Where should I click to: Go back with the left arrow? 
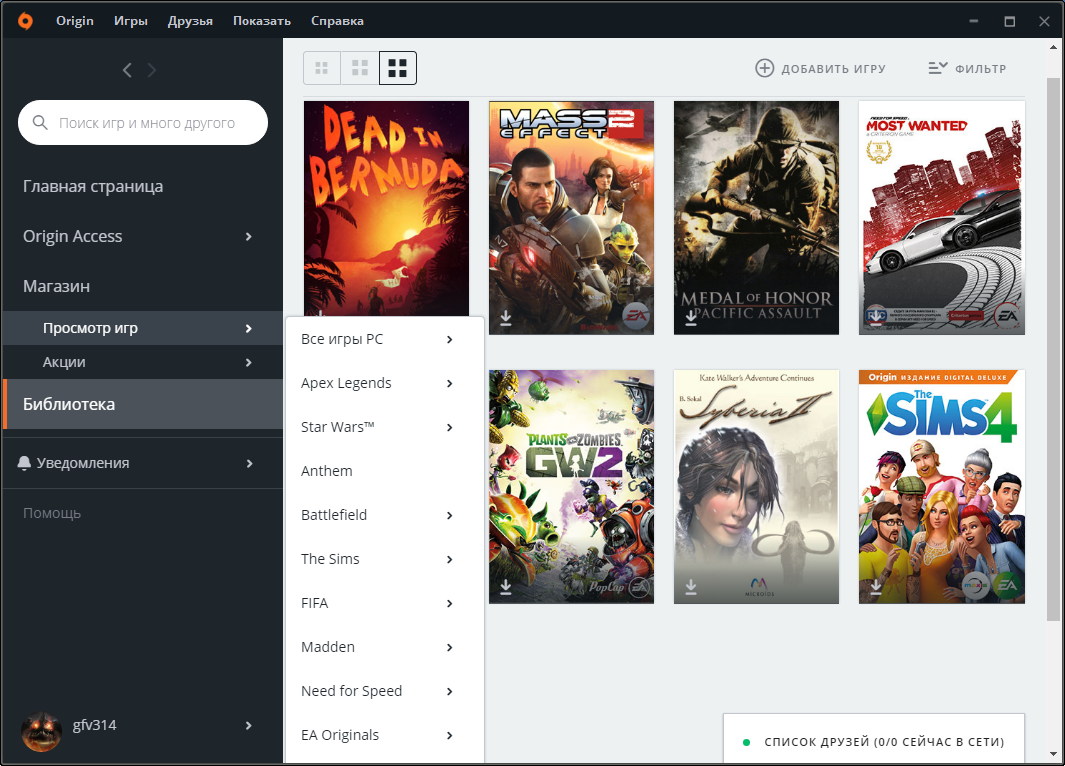[x=127, y=70]
